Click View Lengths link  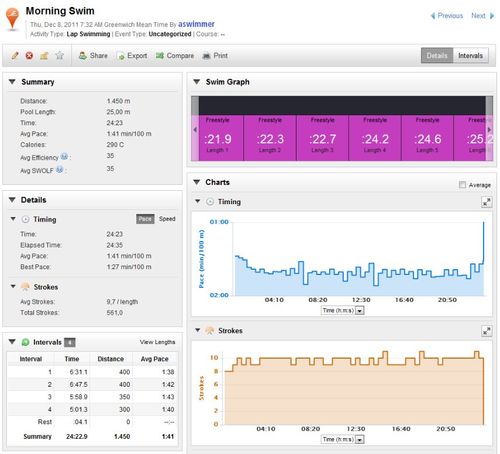click(157, 342)
